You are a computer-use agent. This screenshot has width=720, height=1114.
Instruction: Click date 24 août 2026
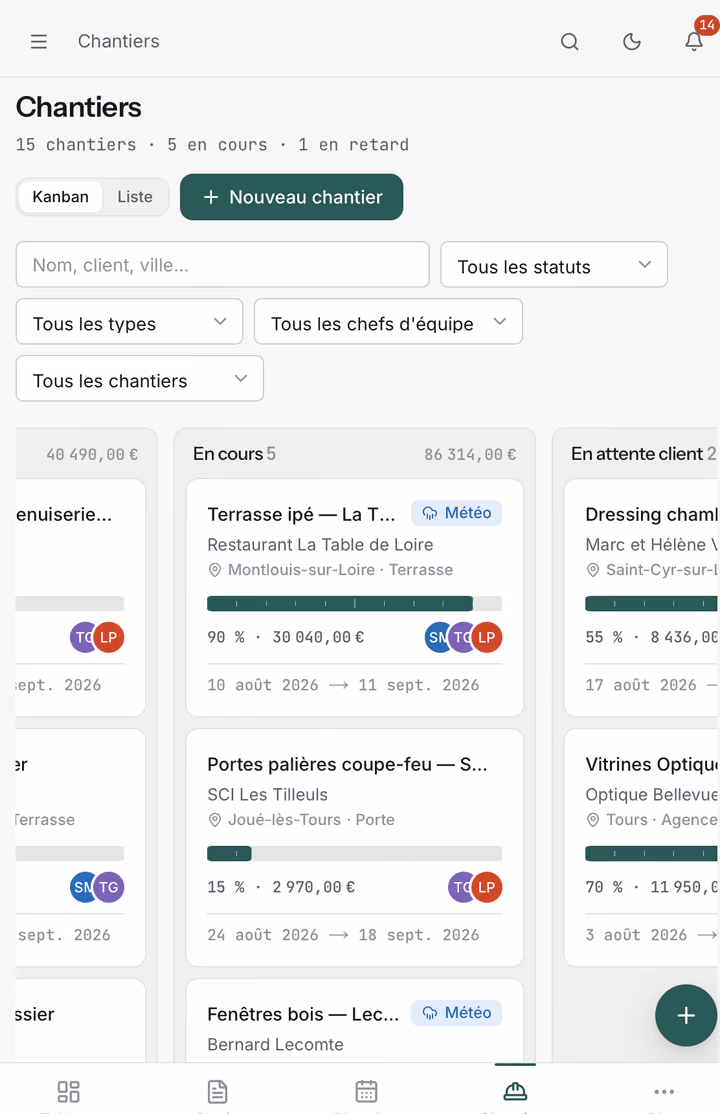click(x=263, y=935)
